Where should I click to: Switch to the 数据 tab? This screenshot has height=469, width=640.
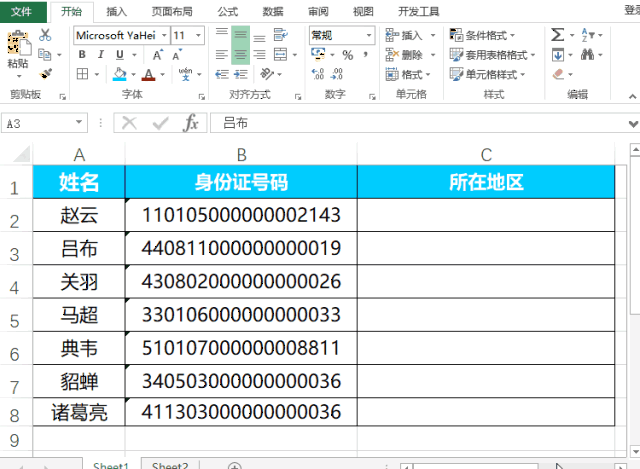click(273, 11)
